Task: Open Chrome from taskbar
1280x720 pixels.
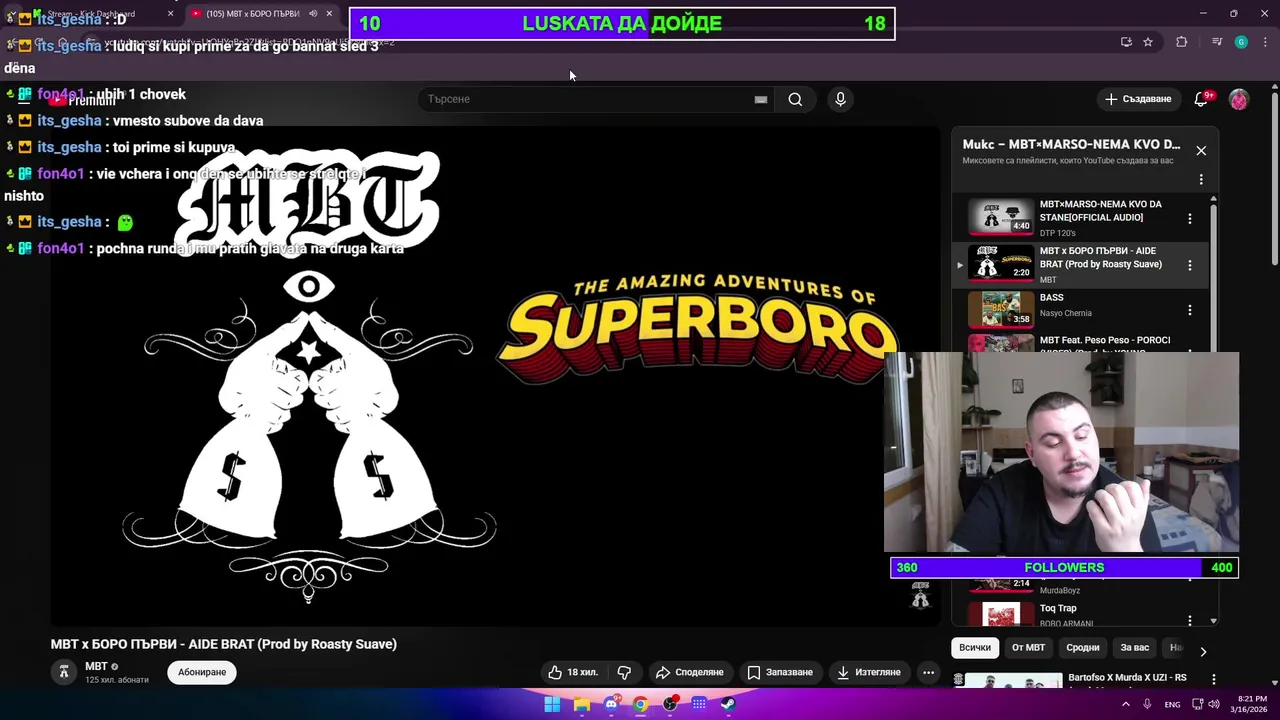Action: click(x=640, y=704)
